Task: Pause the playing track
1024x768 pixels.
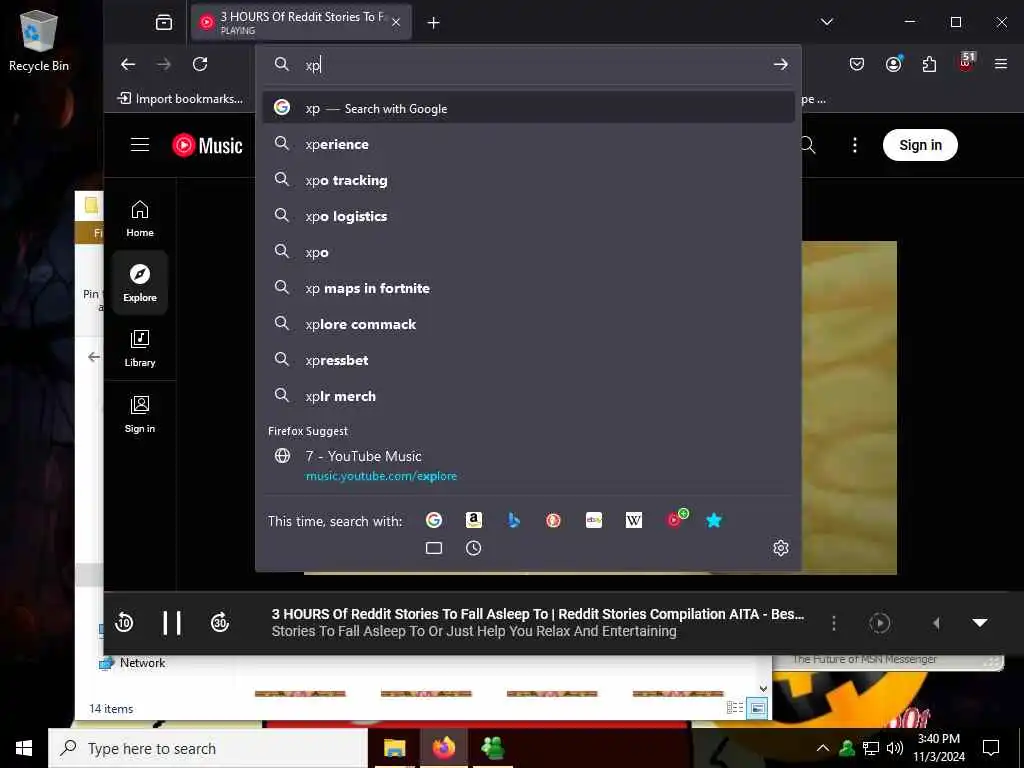Action: tap(172, 623)
